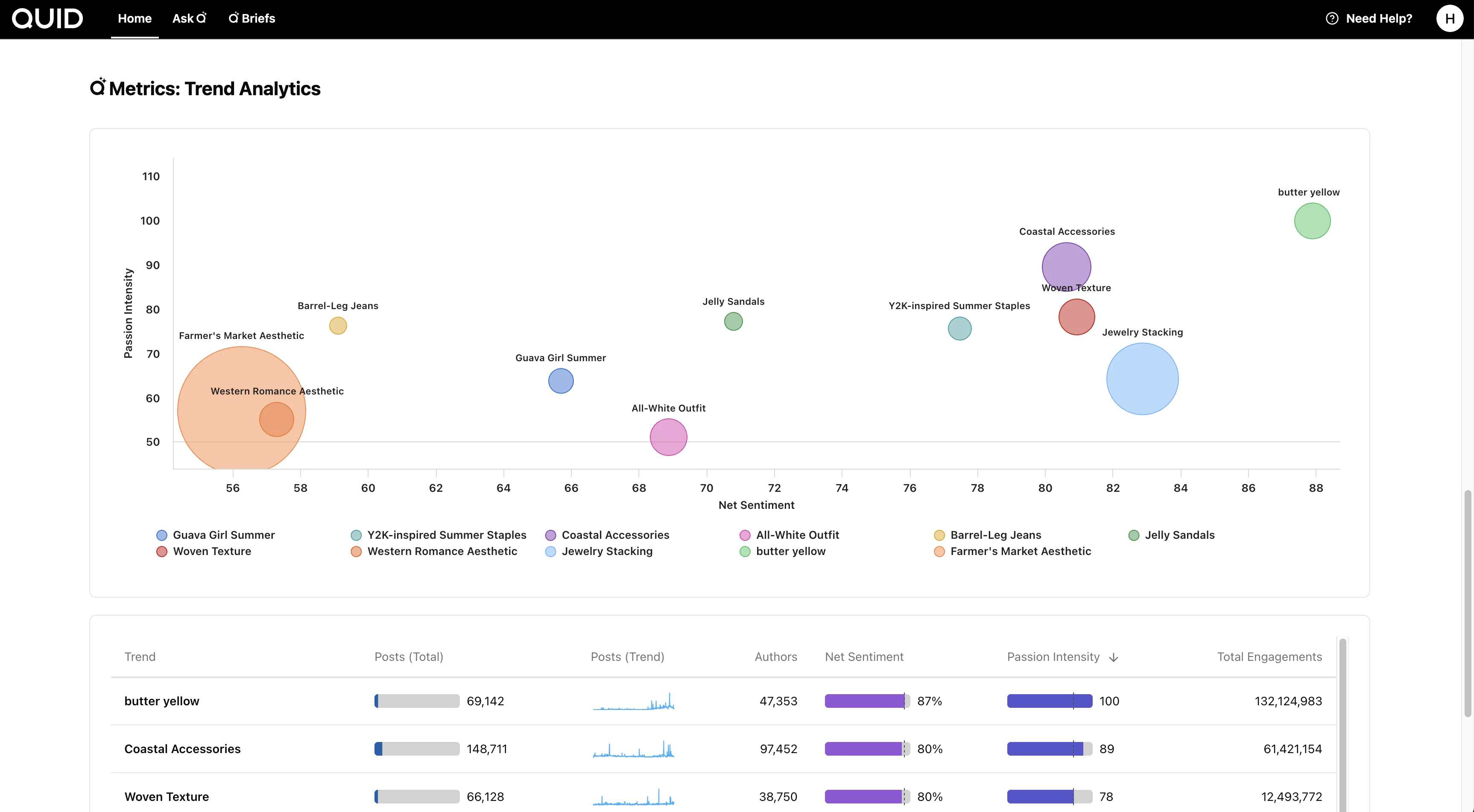1474x812 pixels.
Task: Sort by Passion Intensity column arrow
Action: click(x=1113, y=657)
